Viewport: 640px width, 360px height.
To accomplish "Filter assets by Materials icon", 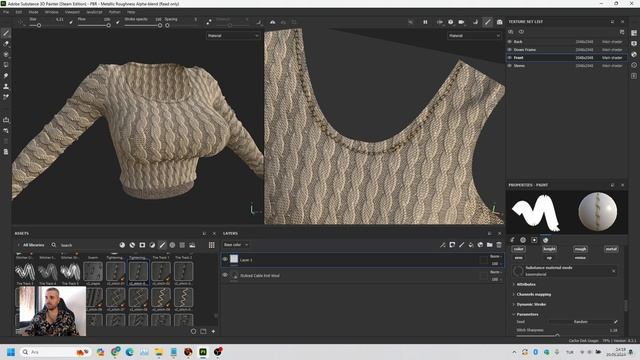I will (122, 245).
